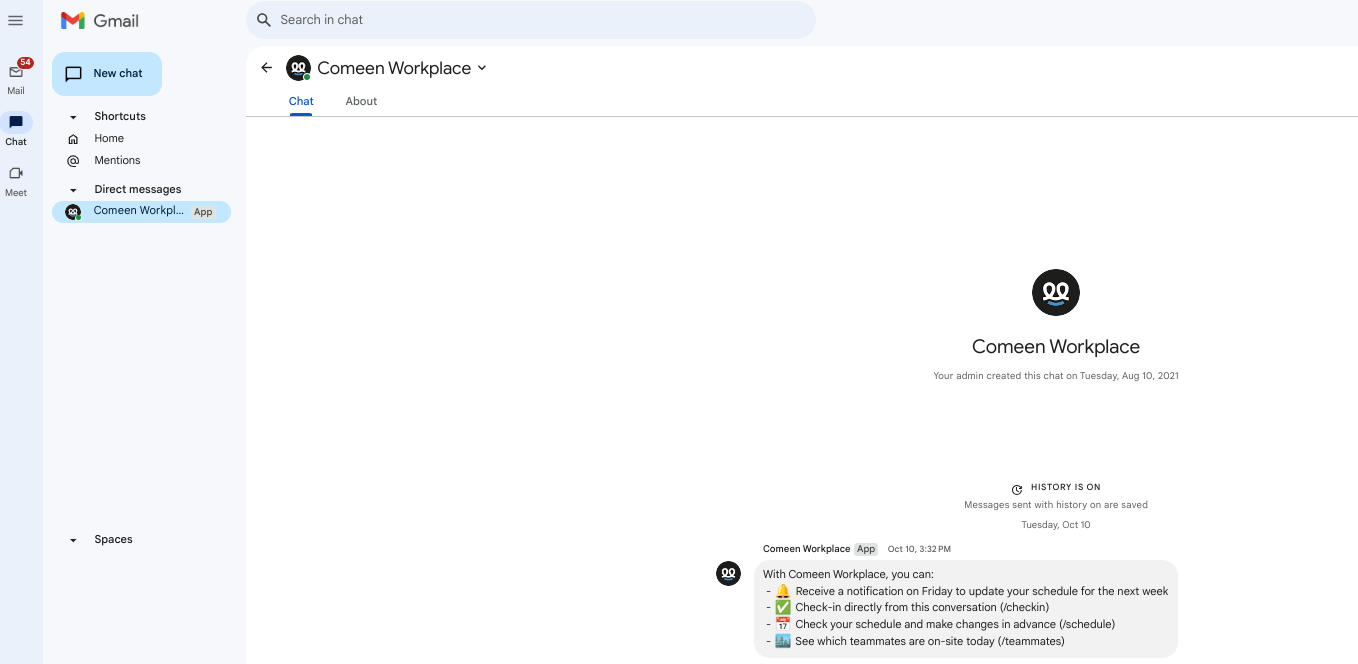Open Comeen Workplace direct message
1358x664 pixels.
(x=141, y=212)
